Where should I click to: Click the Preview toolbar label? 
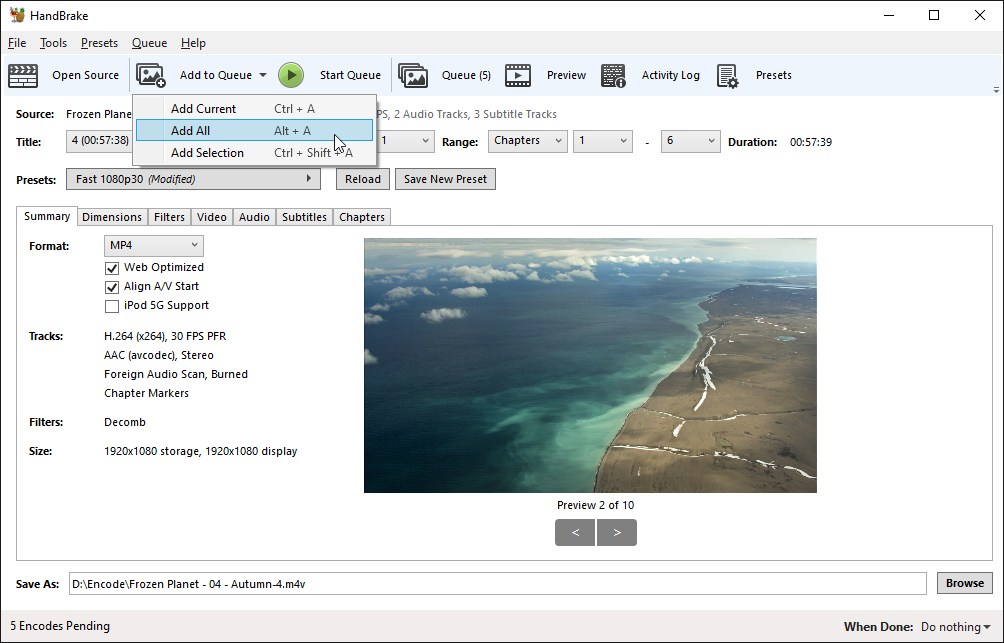[566, 76]
